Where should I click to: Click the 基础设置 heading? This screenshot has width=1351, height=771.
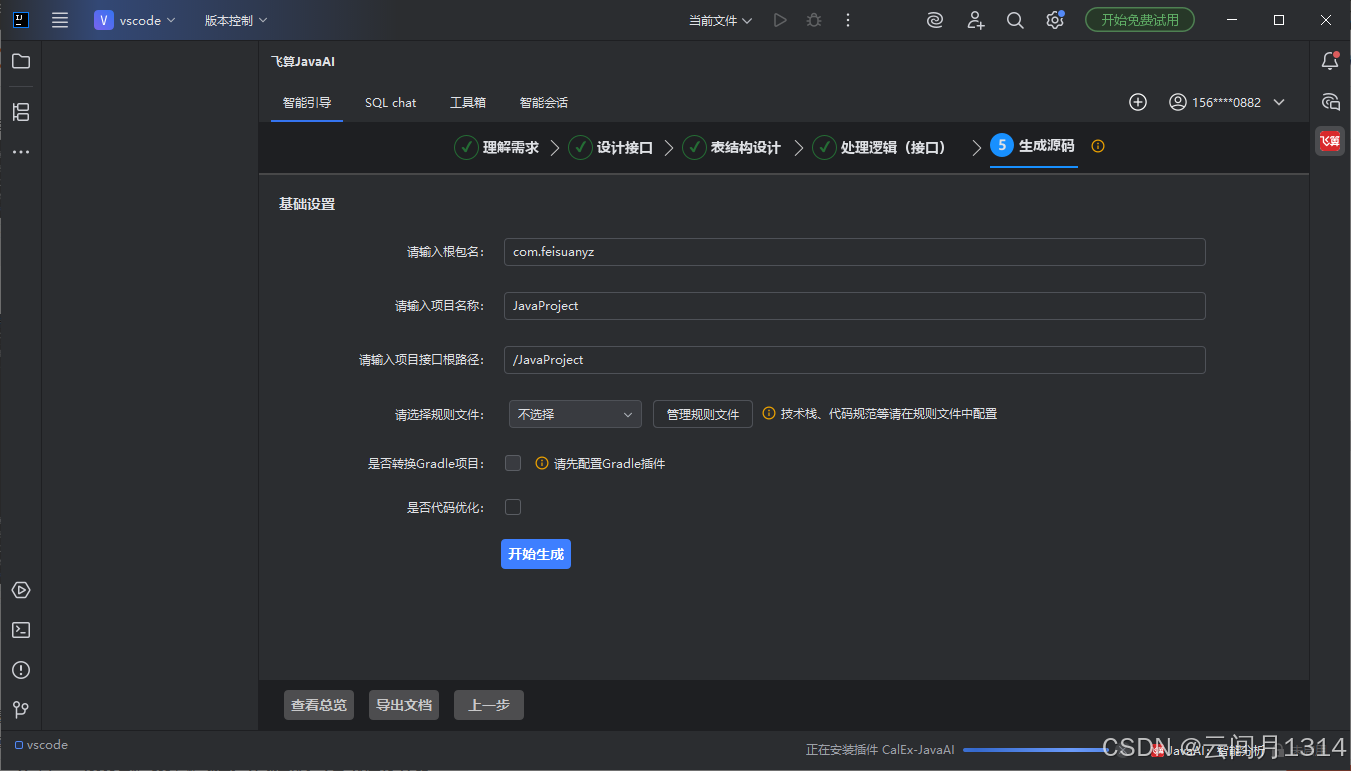point(307,204)
